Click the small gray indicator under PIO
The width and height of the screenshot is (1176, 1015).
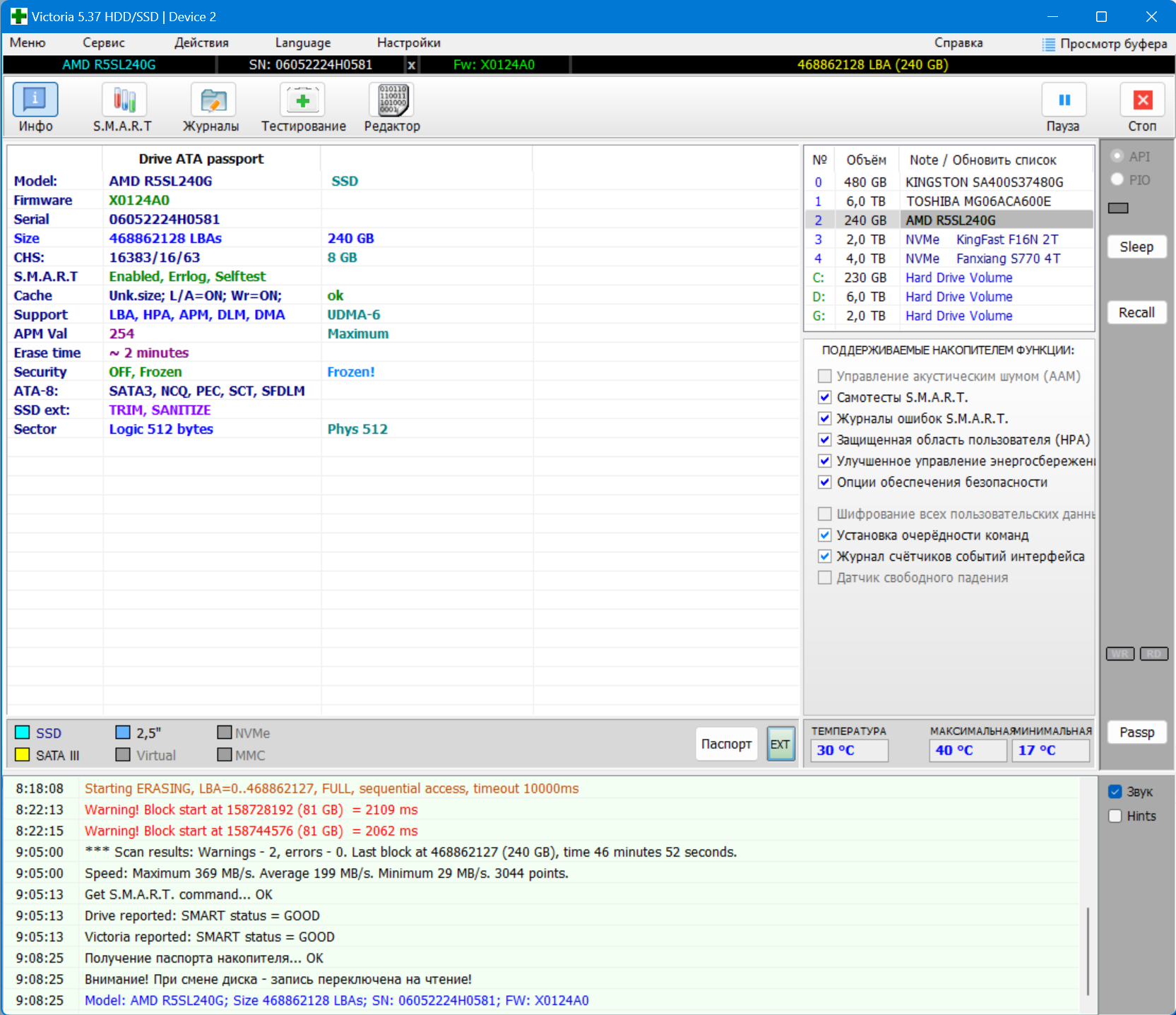click(x=1118, y=208)
